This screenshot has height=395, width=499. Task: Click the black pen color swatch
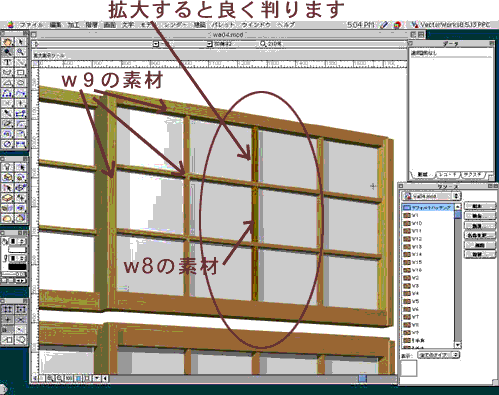(17, 267)
